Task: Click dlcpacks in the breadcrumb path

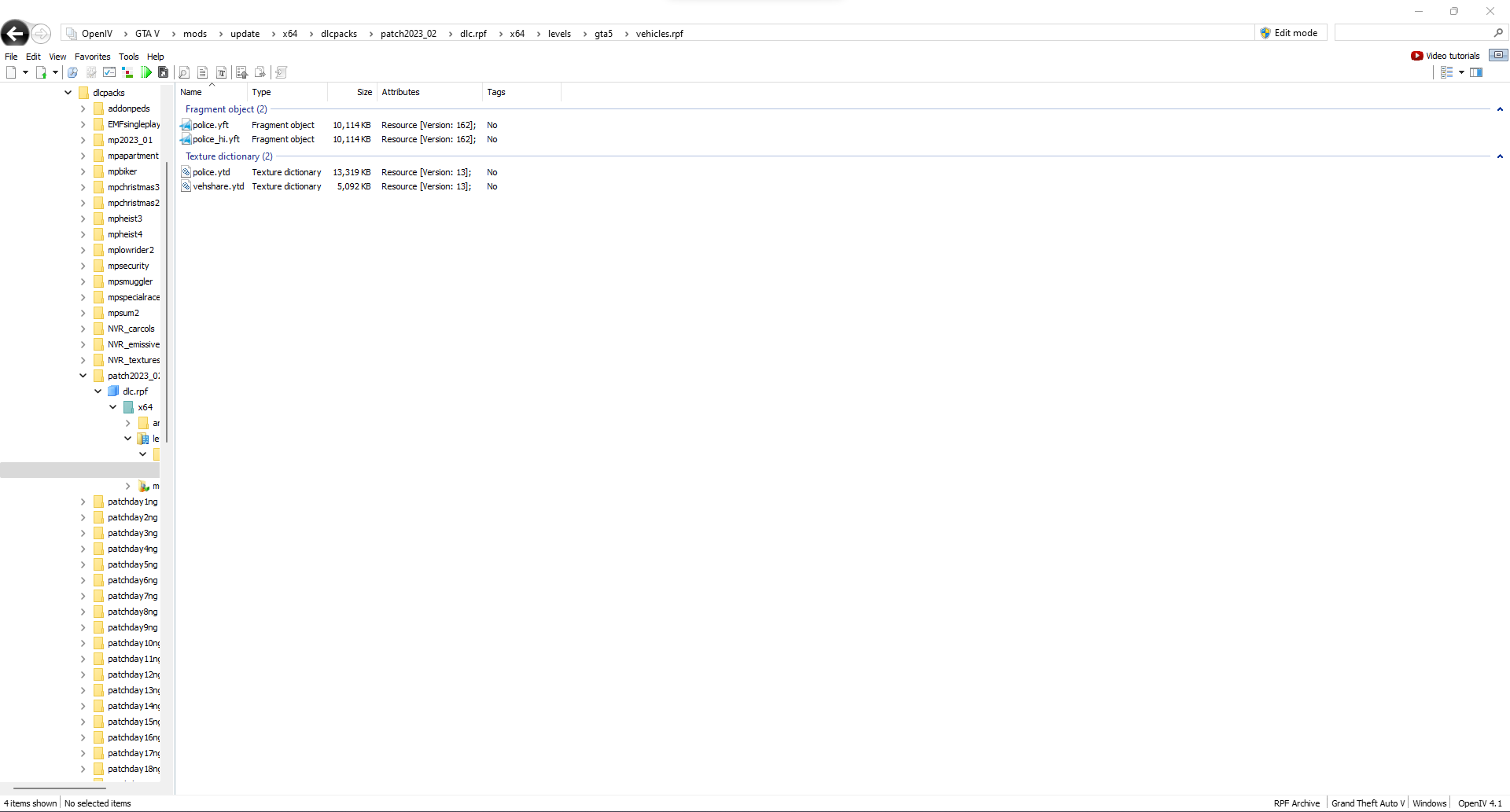Action: point(339,34)
